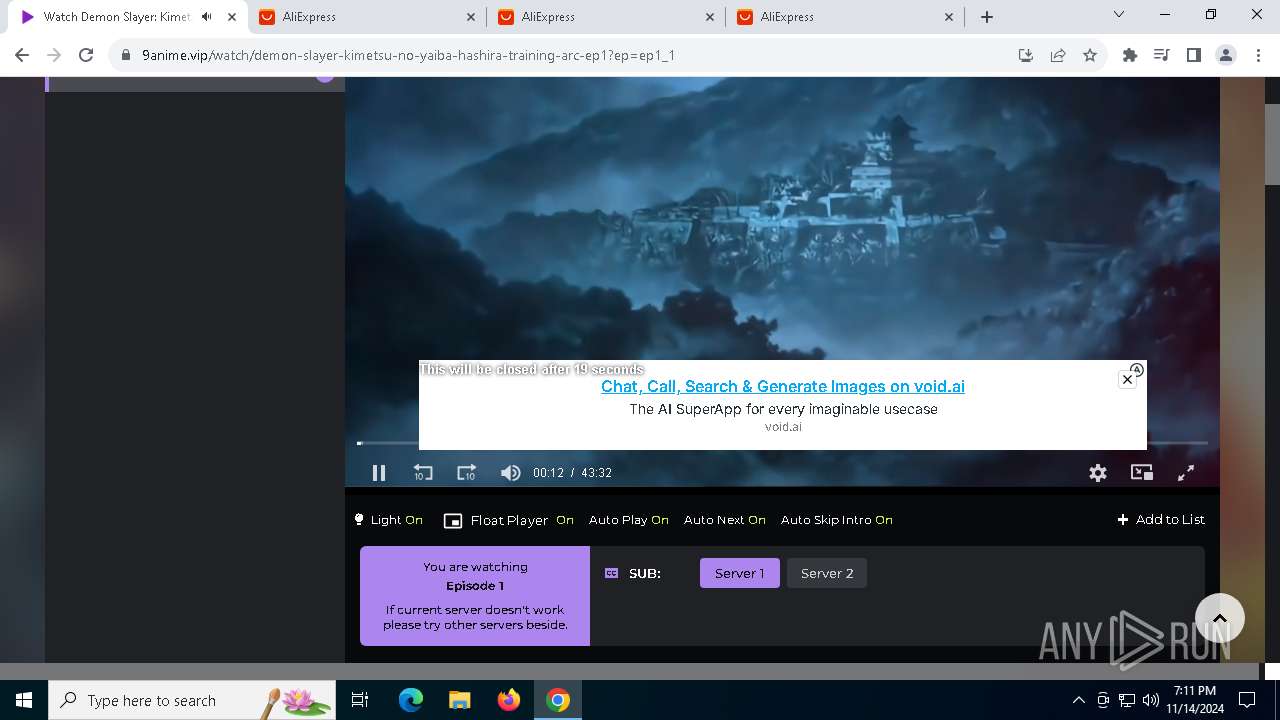
Task: Click the void.ai domain text
Action: (783, 427)
